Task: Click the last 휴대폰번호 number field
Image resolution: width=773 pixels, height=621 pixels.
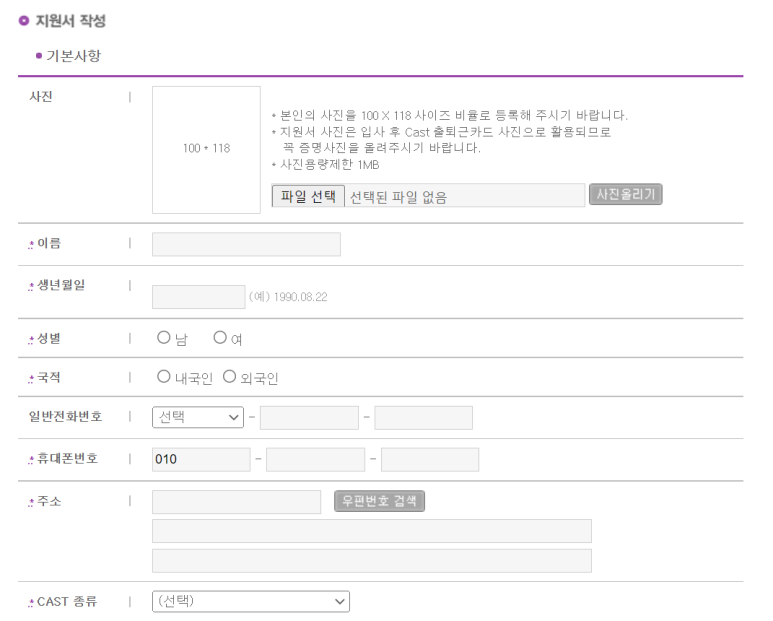Action: (x=430, y=459)
